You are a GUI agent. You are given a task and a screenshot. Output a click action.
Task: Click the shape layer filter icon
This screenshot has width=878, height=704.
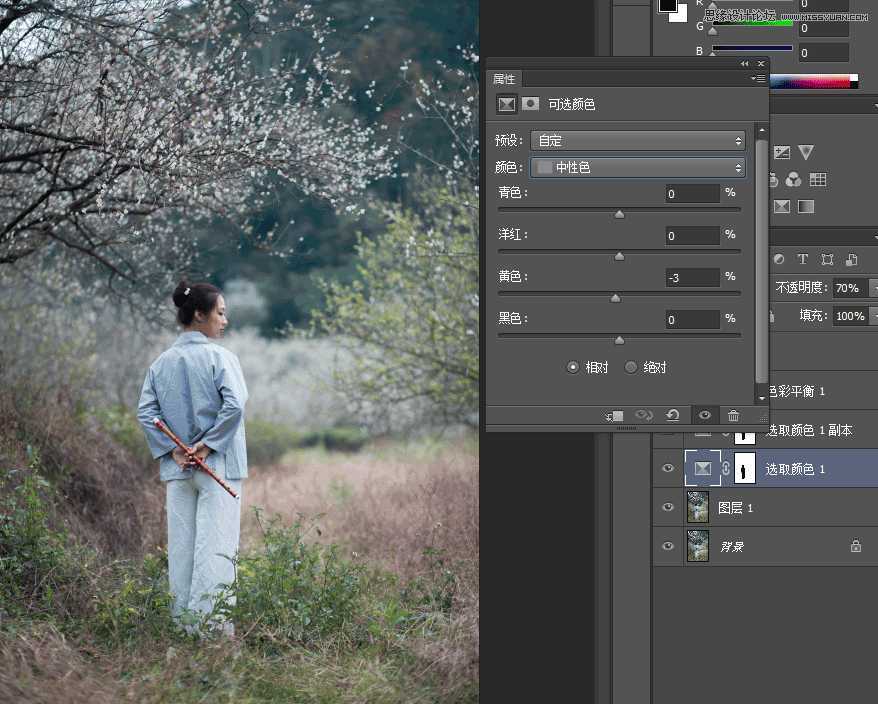point(827,259)
